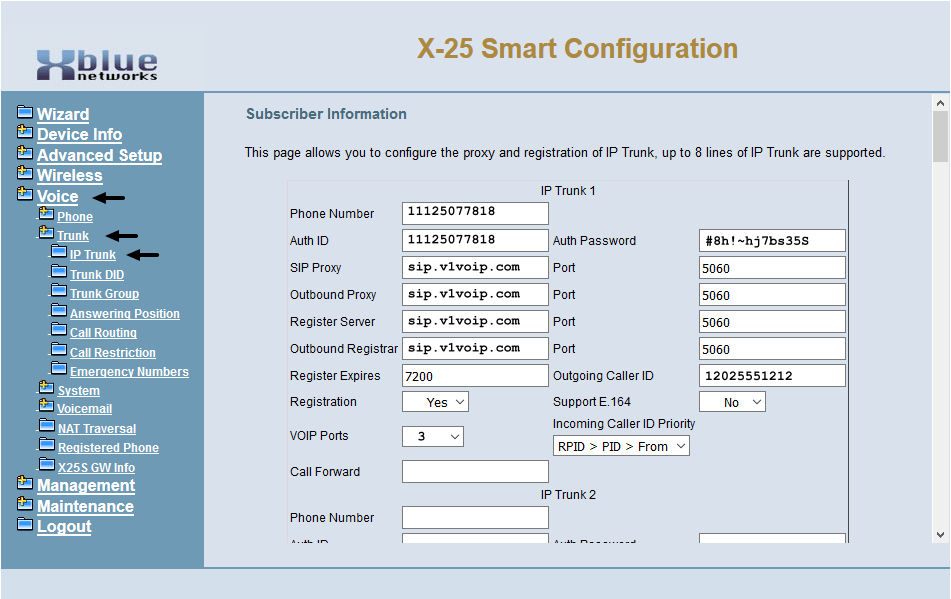Click the folder icon next to Device Info
The width and height of the screenshot is (951, 599).
27,134
